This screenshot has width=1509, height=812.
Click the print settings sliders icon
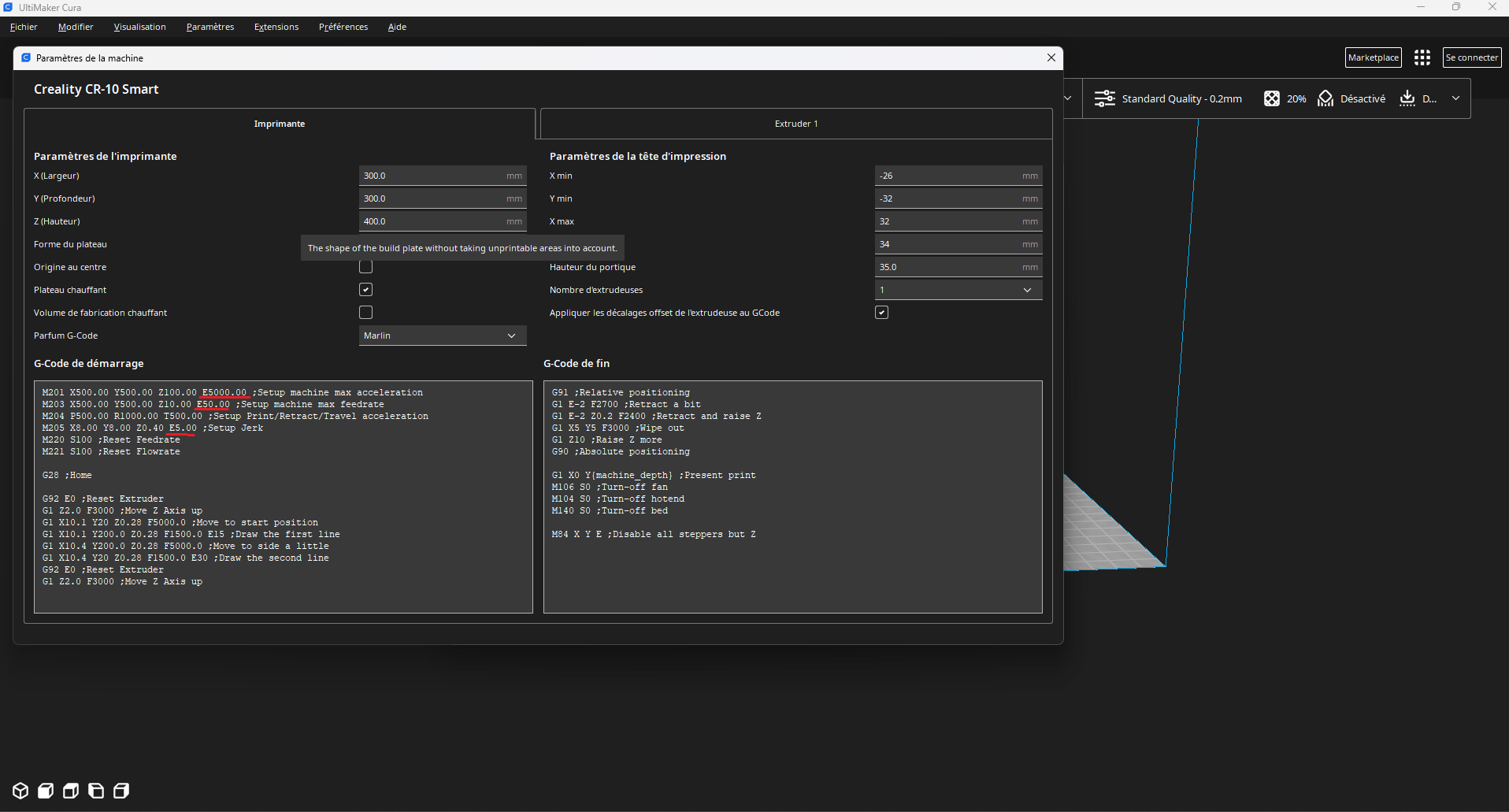coord(1105,98)
